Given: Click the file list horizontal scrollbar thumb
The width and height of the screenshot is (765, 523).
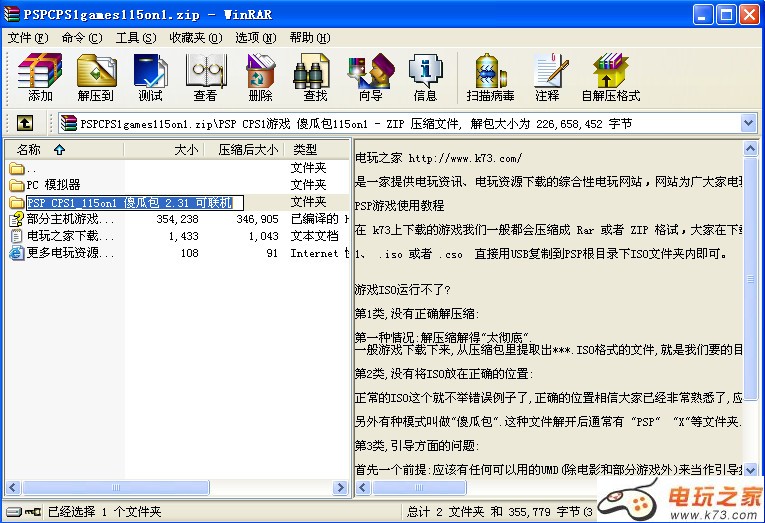Looking at the screenshot, I should click(x=116, y=487).
